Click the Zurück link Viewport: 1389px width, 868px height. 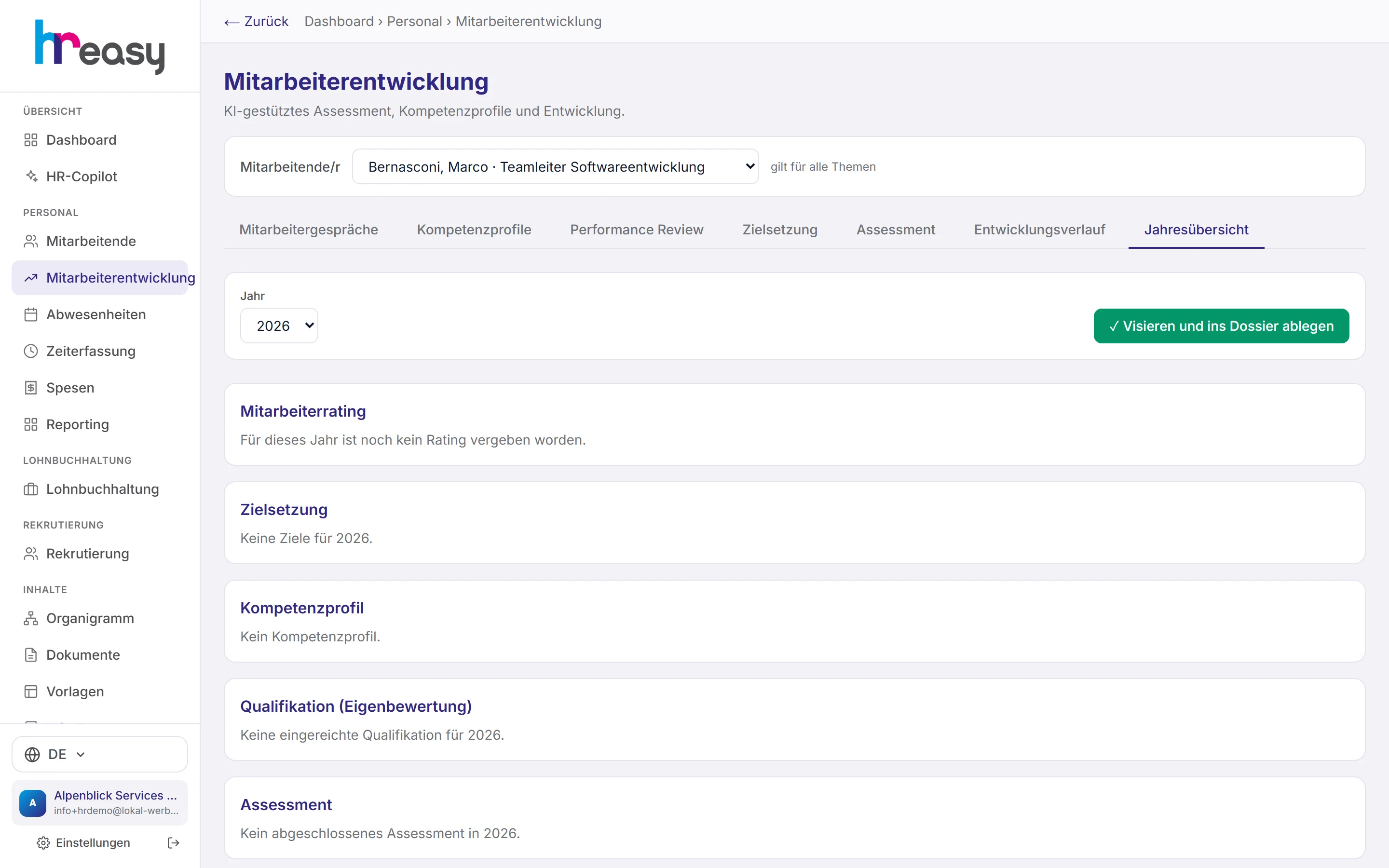pyautogui.click(x=256, y=21)
